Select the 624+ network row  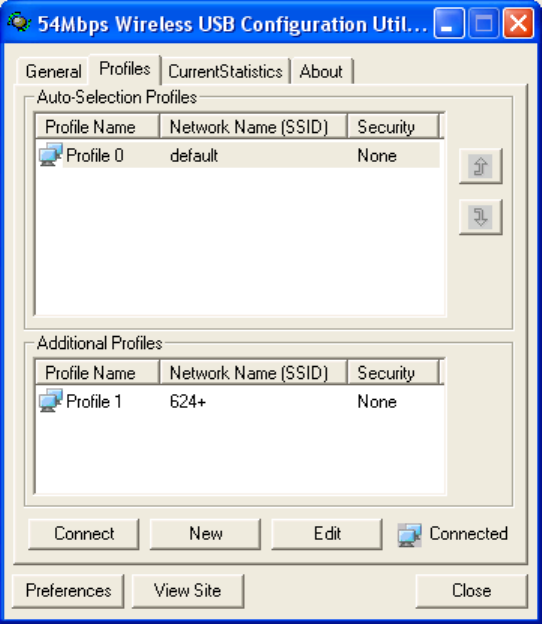coord(240,401)
